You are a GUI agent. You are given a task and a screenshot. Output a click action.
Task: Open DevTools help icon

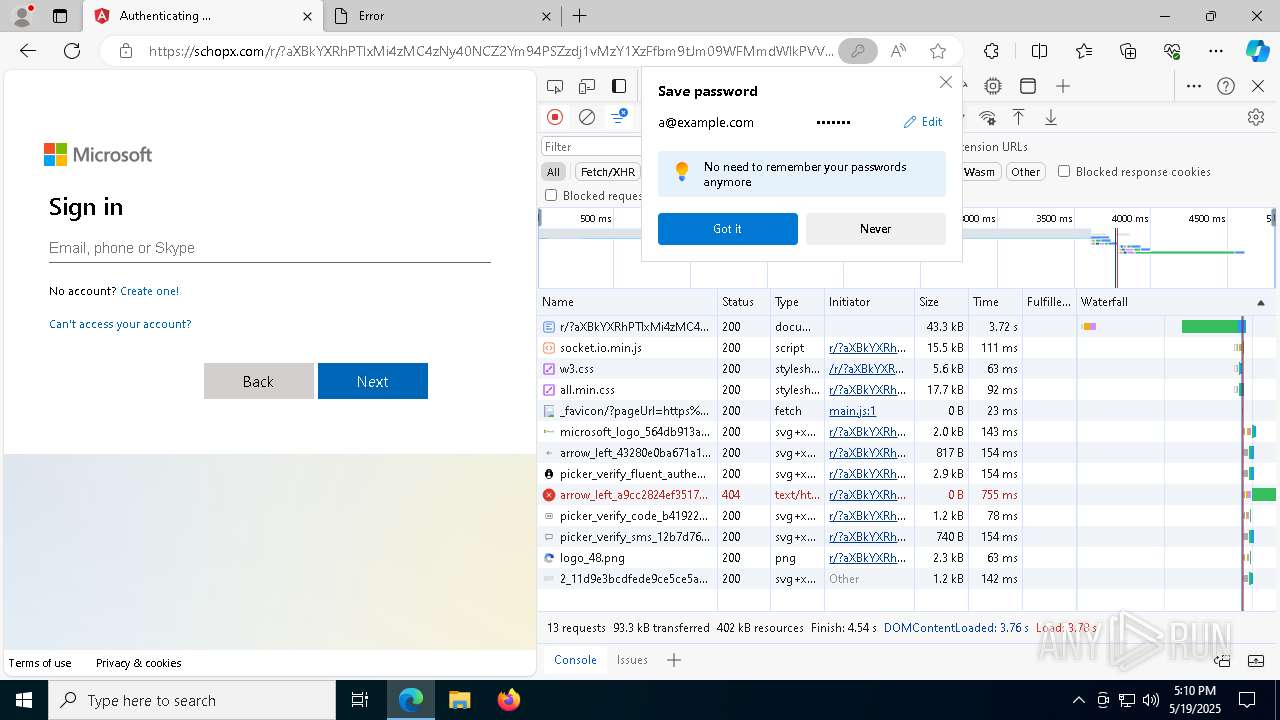[1226, 87]
